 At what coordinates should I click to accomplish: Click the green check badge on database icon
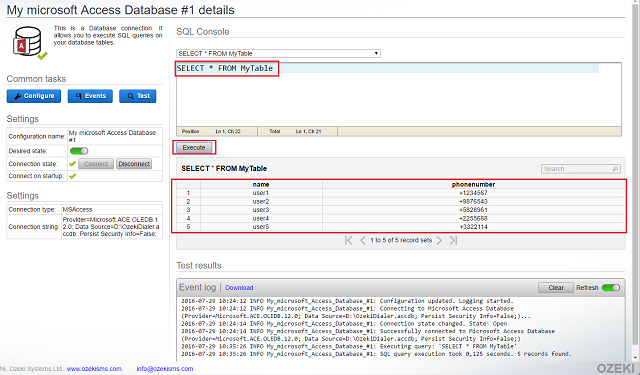[42, 55]
